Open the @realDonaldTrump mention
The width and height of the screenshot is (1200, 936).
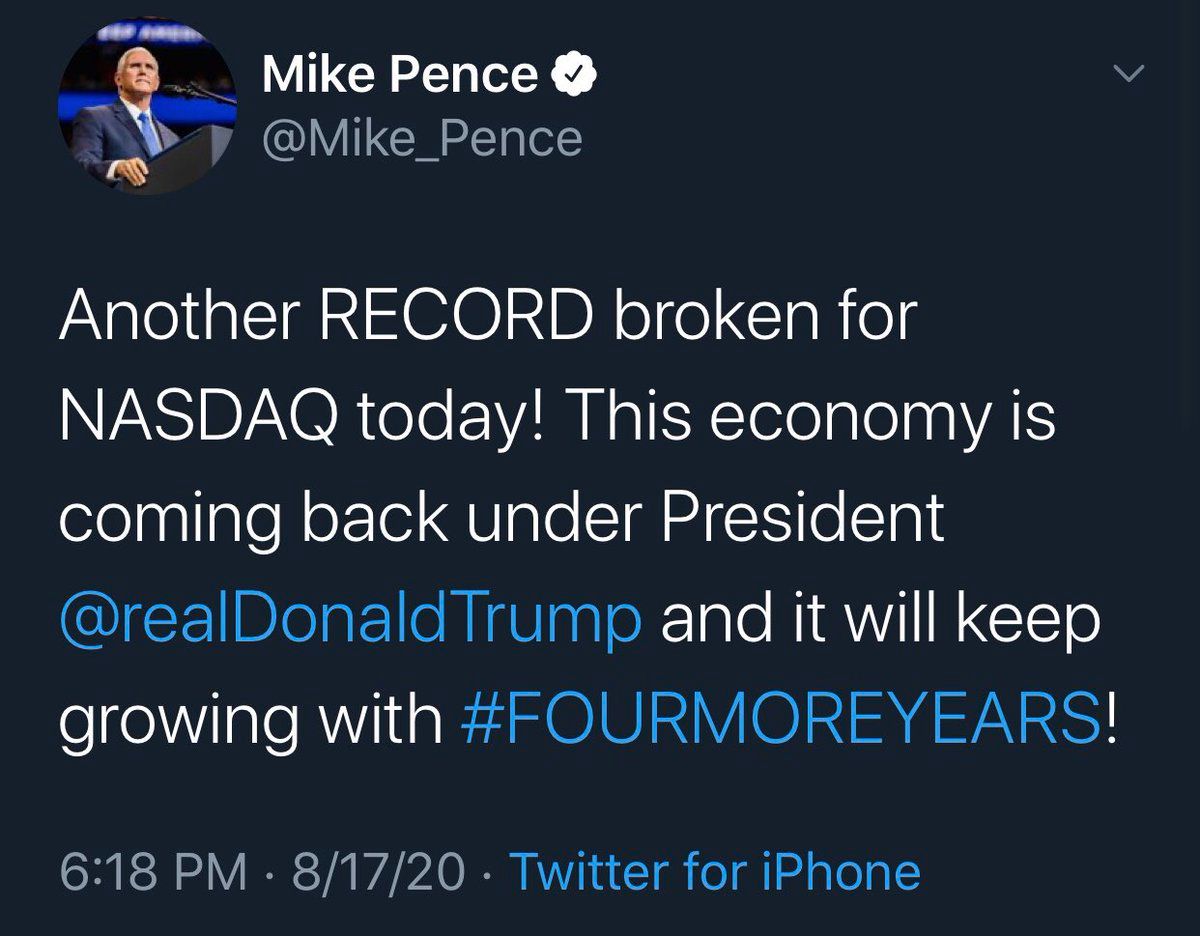click(350, 620)
